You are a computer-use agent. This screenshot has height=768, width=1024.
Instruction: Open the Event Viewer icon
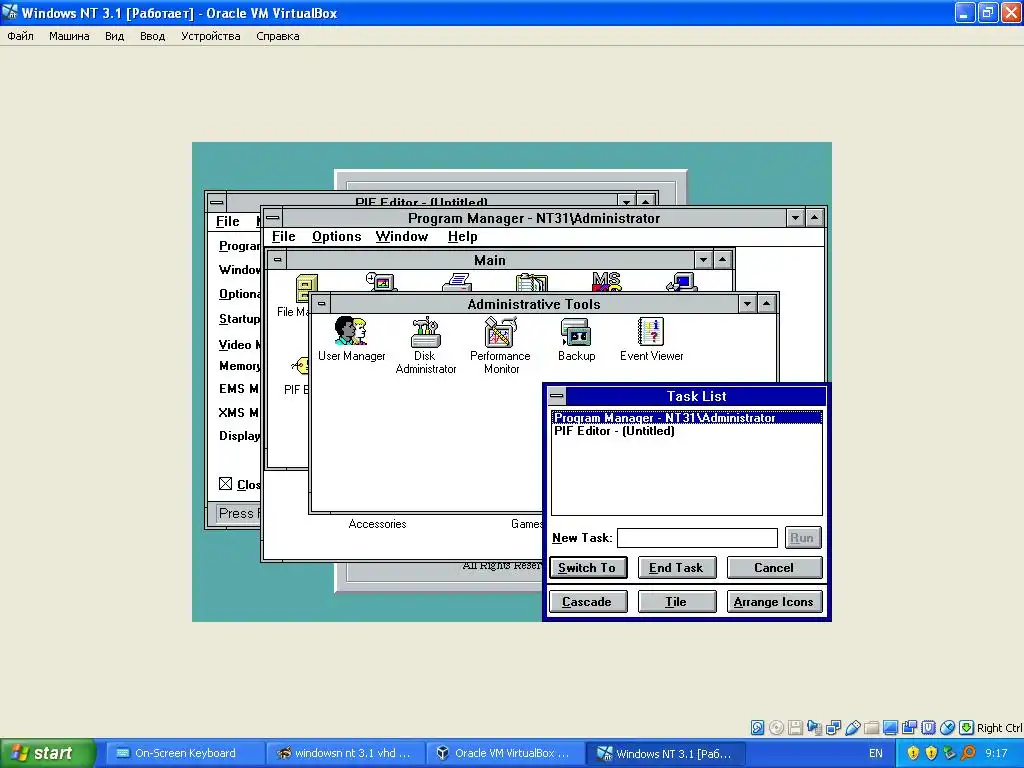click(651, 332)
